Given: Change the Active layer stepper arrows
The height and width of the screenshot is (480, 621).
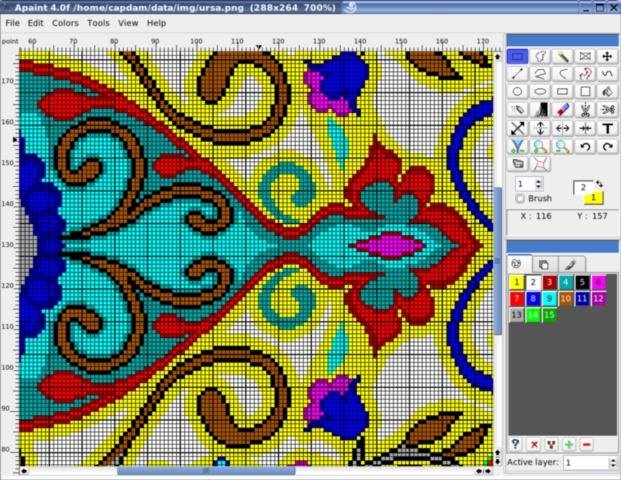Looking at the screenshot, I should (x=613, y=463).
